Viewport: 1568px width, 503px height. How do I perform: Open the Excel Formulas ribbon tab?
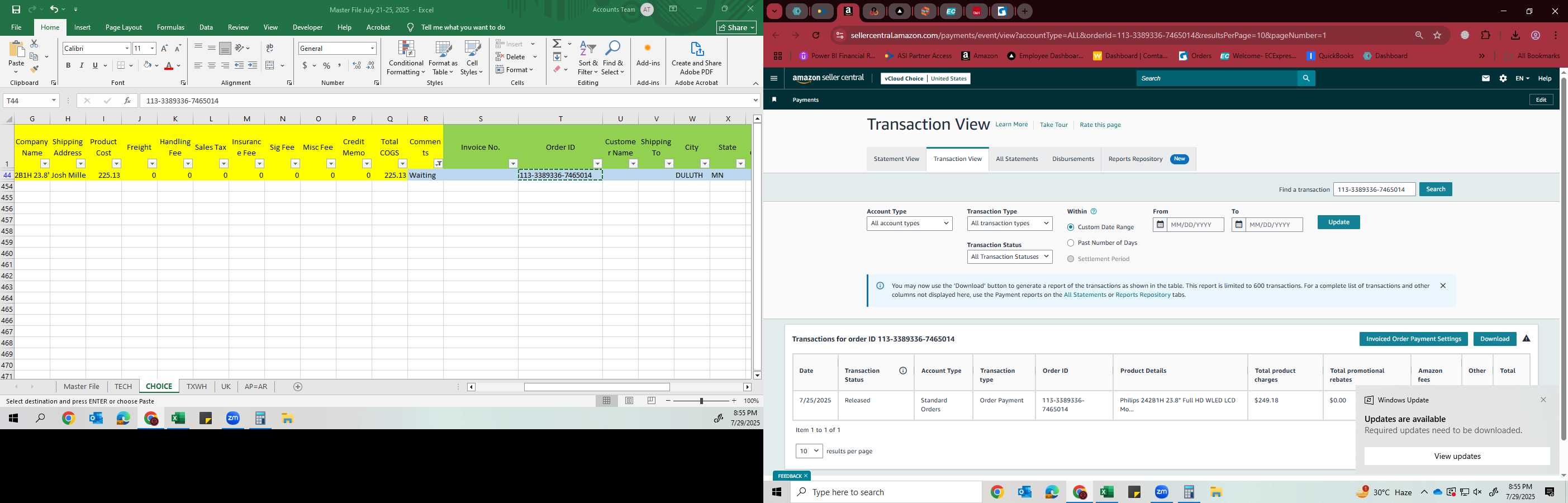(x=170, y=27)
